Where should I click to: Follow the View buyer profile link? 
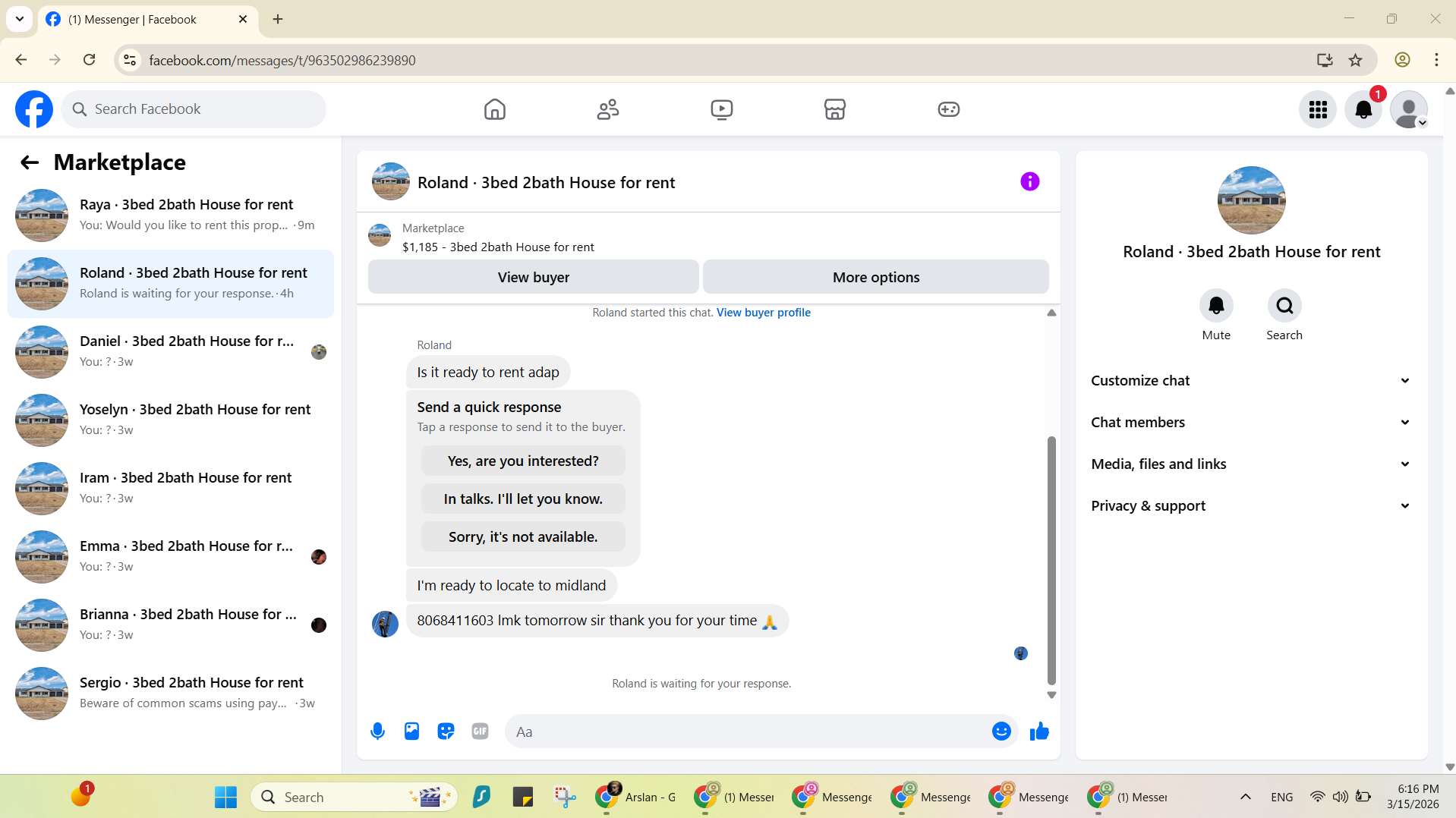coord(763,313)
